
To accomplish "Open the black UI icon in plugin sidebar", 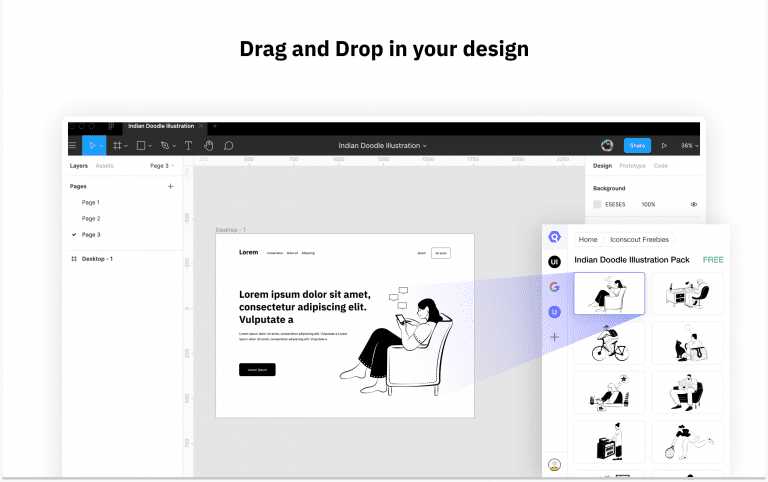I will point(554,262).
